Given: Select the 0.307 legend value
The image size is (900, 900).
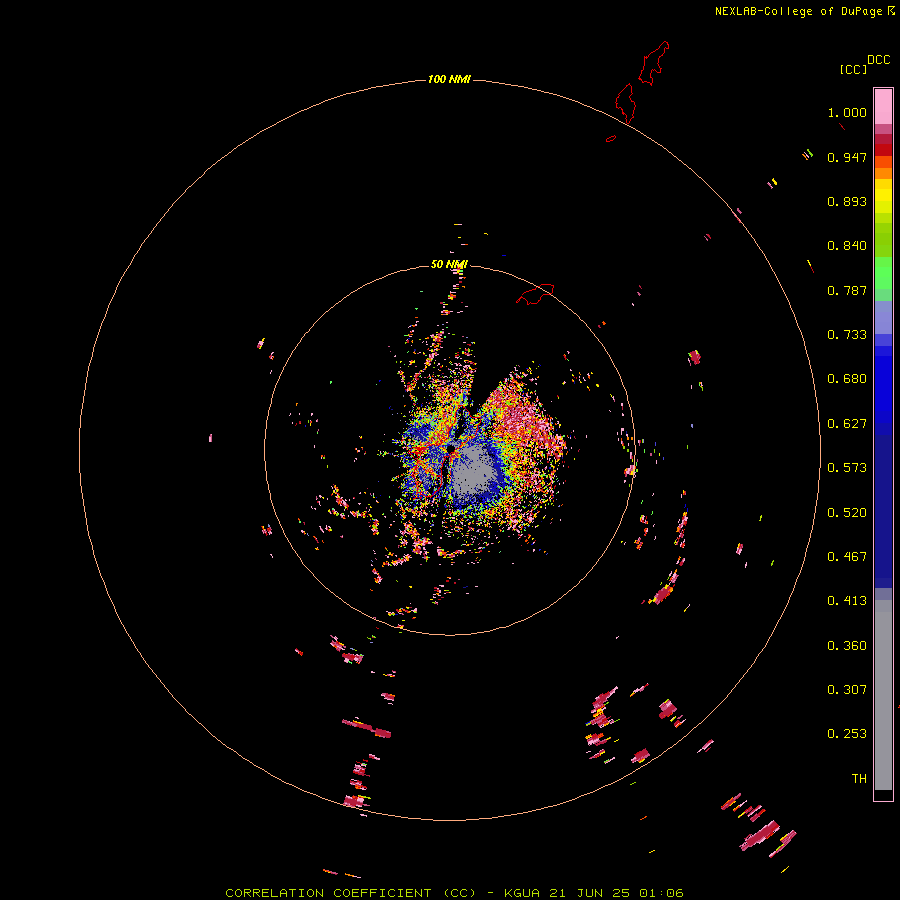Looking at the screenshot, I should tap(847, 690).
